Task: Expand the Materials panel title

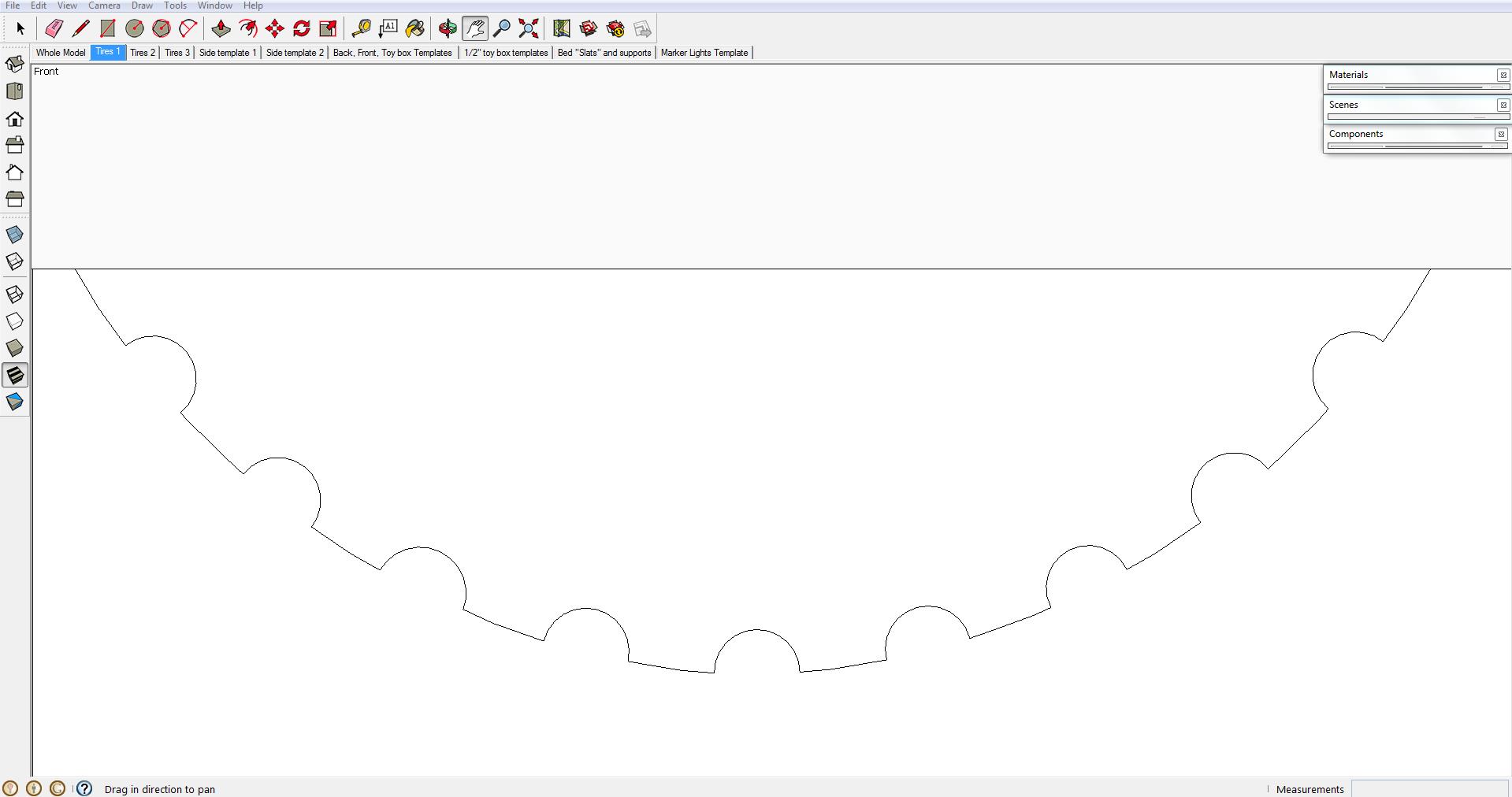Action: point(1348,75)
